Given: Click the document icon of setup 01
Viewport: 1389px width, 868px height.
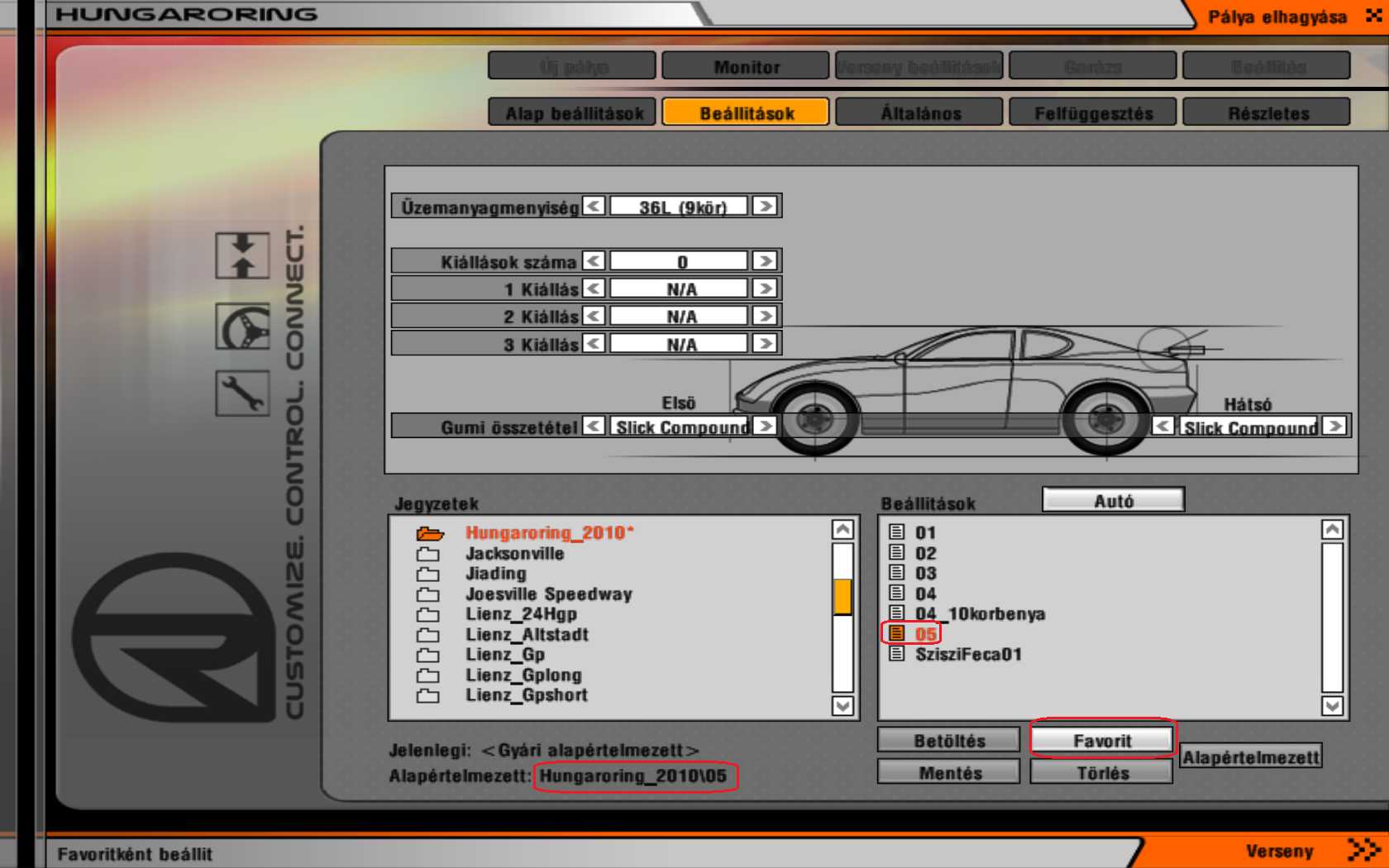Looking at the screenshot, I should (897, 532).
